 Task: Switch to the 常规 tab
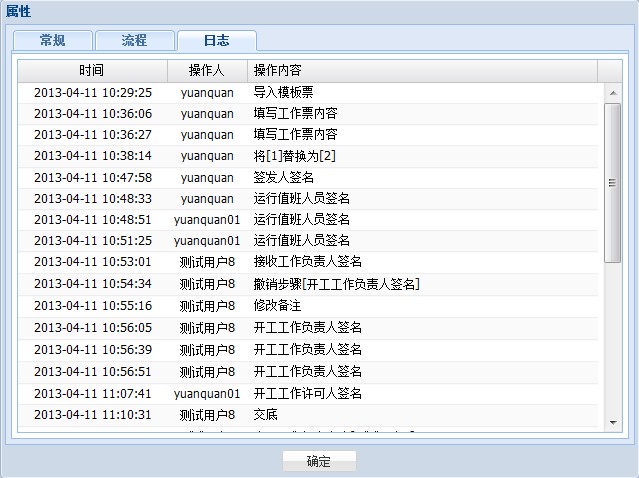[52, 41]
